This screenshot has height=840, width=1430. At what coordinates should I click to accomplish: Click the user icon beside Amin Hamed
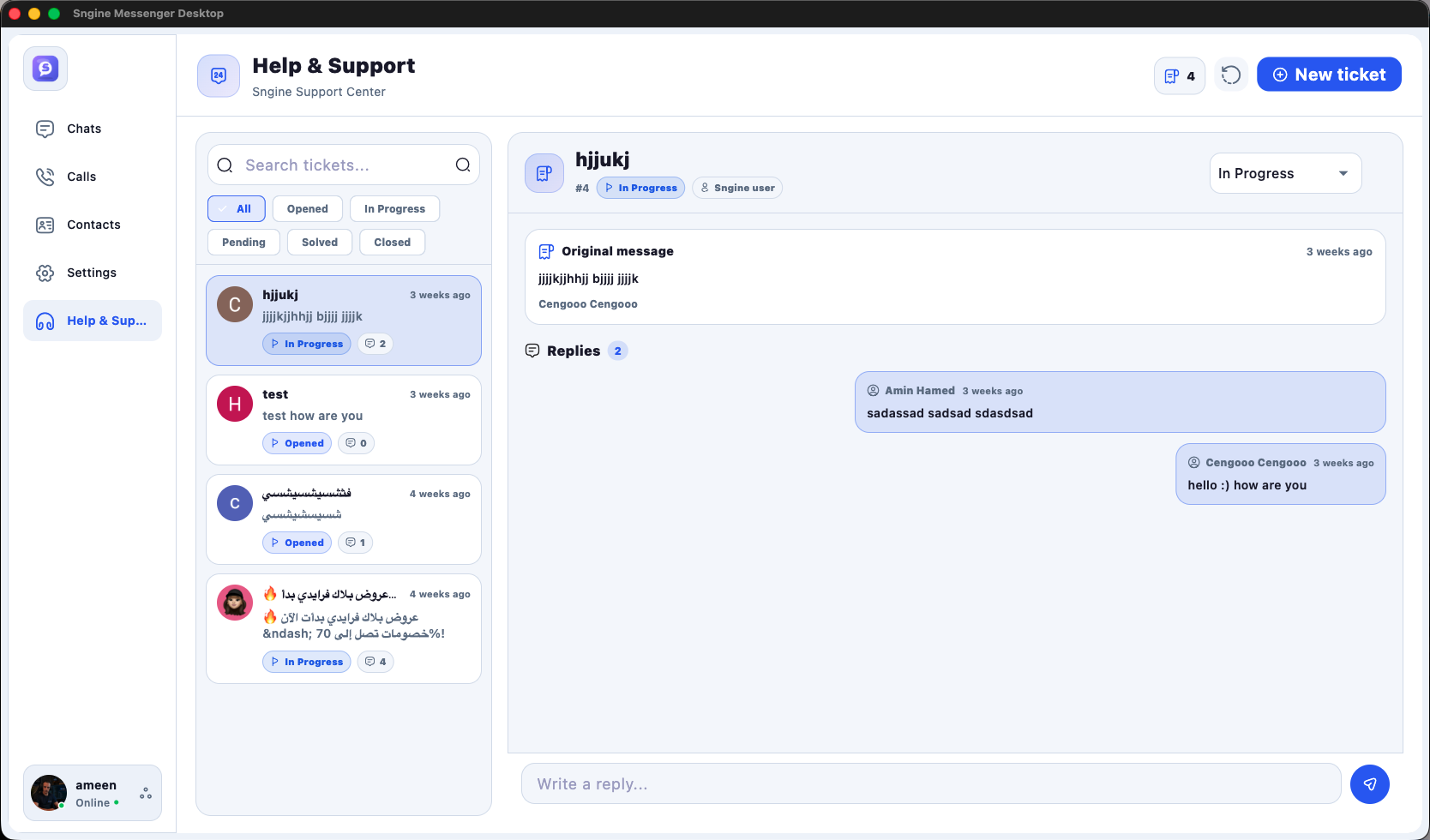(x=874, y=391)
